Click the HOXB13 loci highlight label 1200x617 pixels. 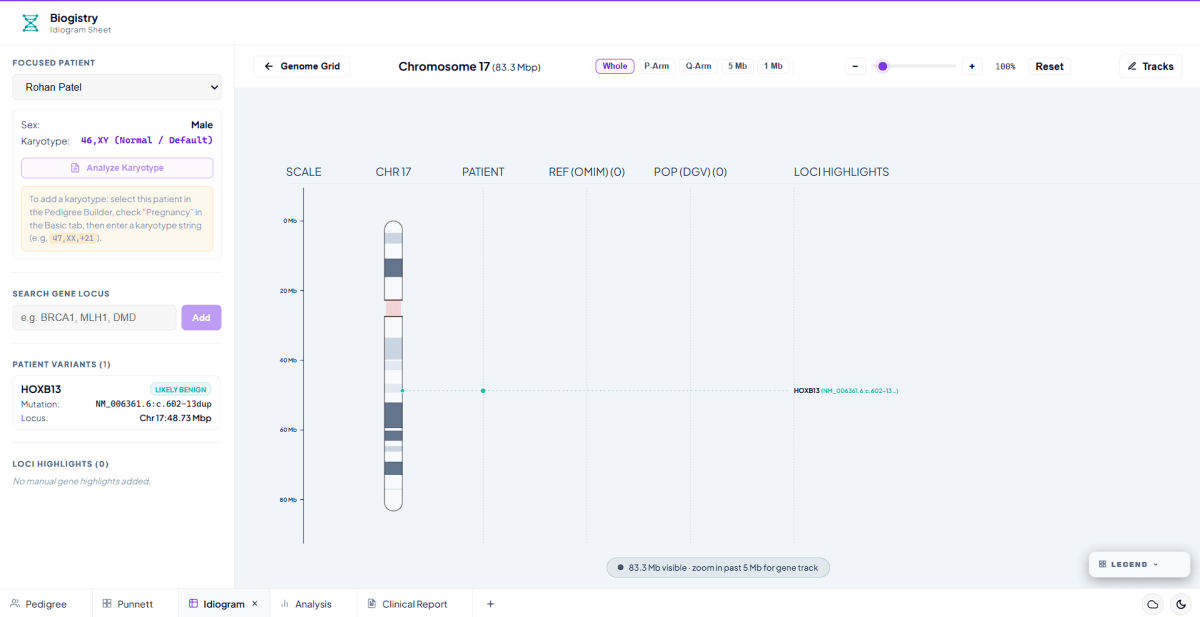(846, 390)
